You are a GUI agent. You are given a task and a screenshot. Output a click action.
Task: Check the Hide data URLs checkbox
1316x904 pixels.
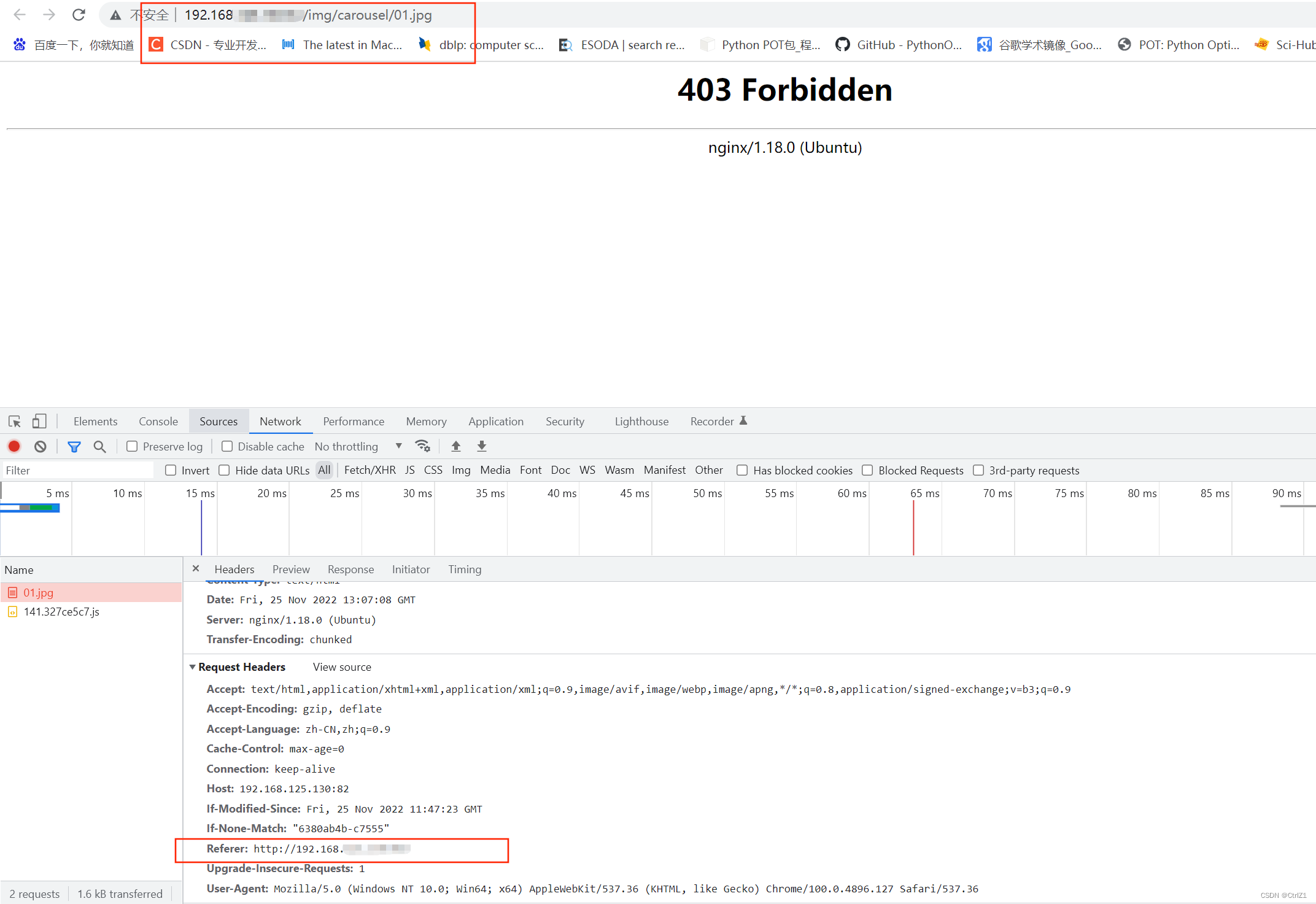225,471
